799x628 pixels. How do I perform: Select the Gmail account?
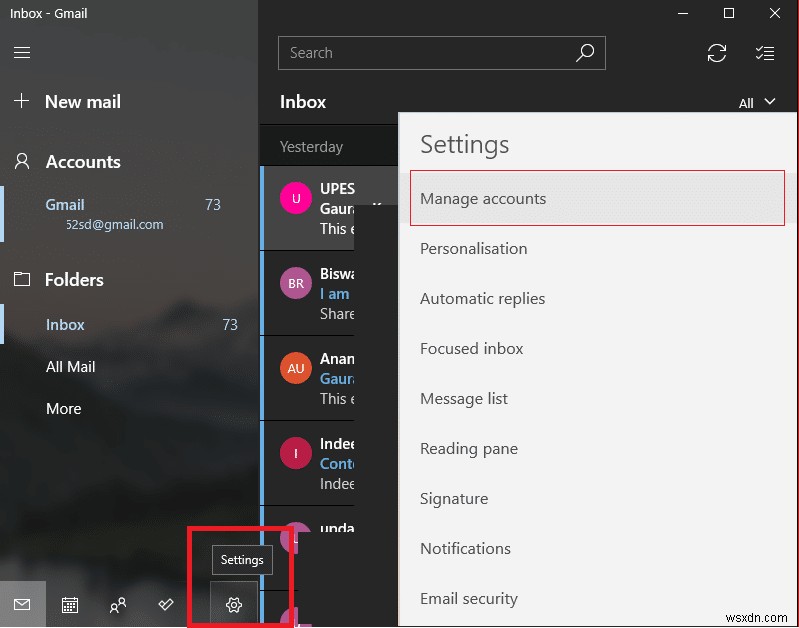click(129, 214)
